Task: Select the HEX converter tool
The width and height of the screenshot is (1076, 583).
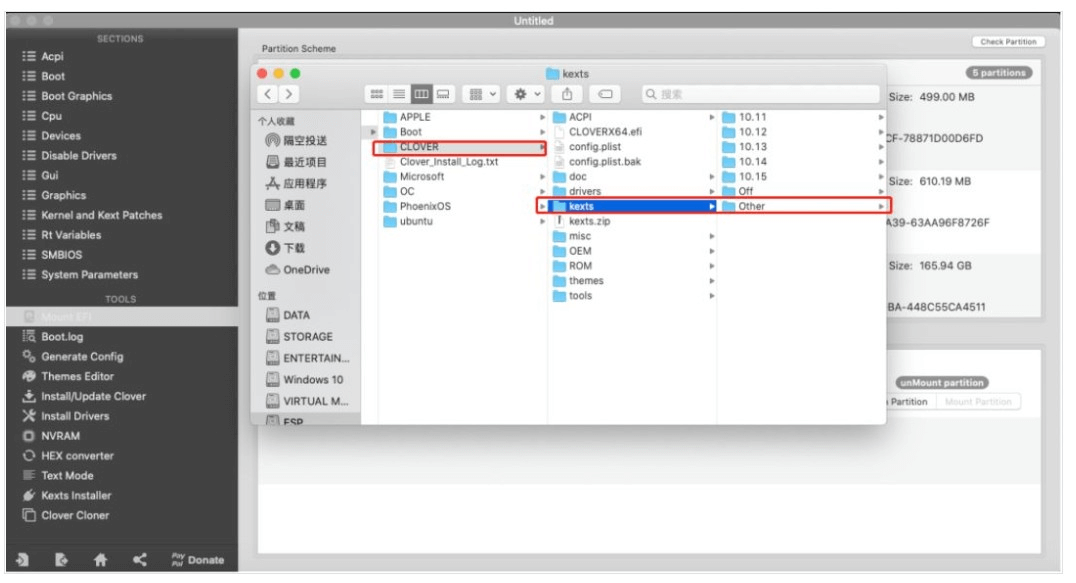Action: tap(77, 456)
